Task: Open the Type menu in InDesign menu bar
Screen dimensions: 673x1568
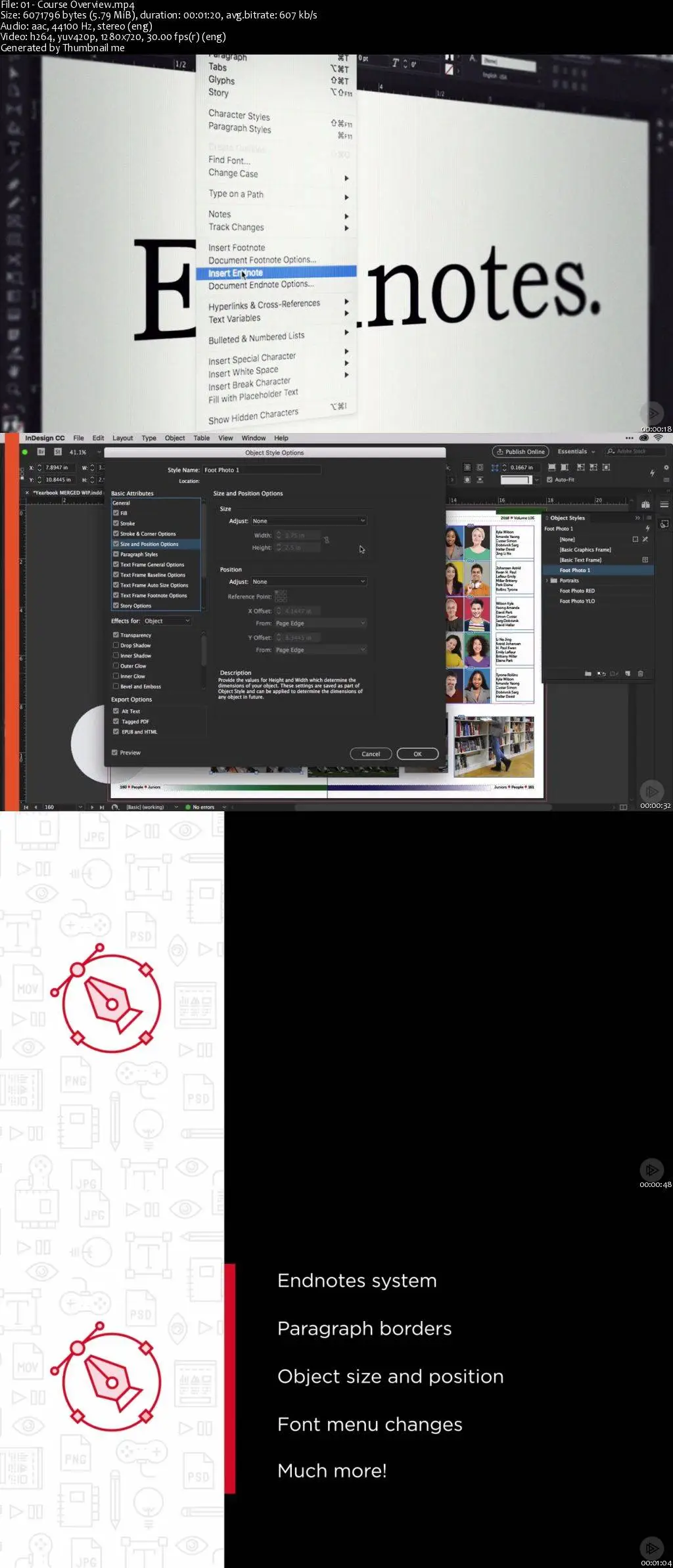Action: 149,438
